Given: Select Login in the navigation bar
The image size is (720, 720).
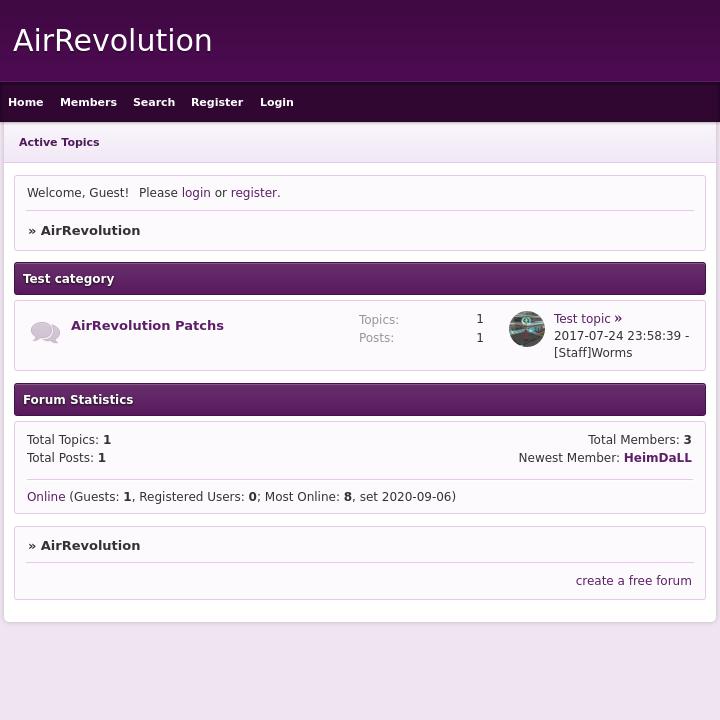Looking at the screenshot, I should coord(277,102).
